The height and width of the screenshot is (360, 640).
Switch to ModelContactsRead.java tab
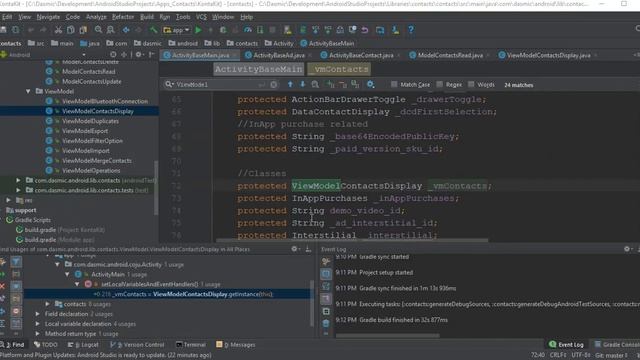coord(450,55)
